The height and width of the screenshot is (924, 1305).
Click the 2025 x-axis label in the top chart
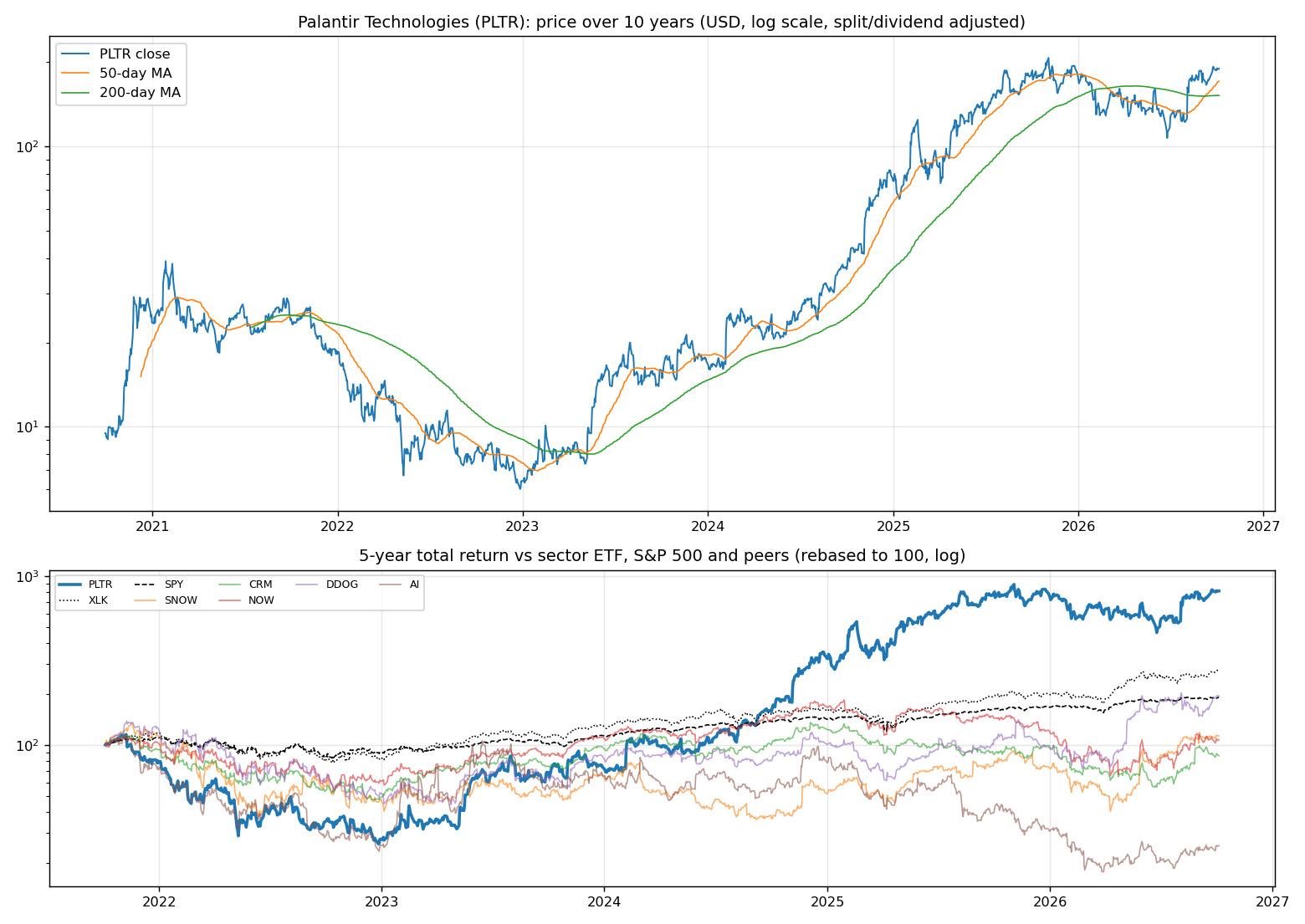pyautogui.click(x=893, y=526)
